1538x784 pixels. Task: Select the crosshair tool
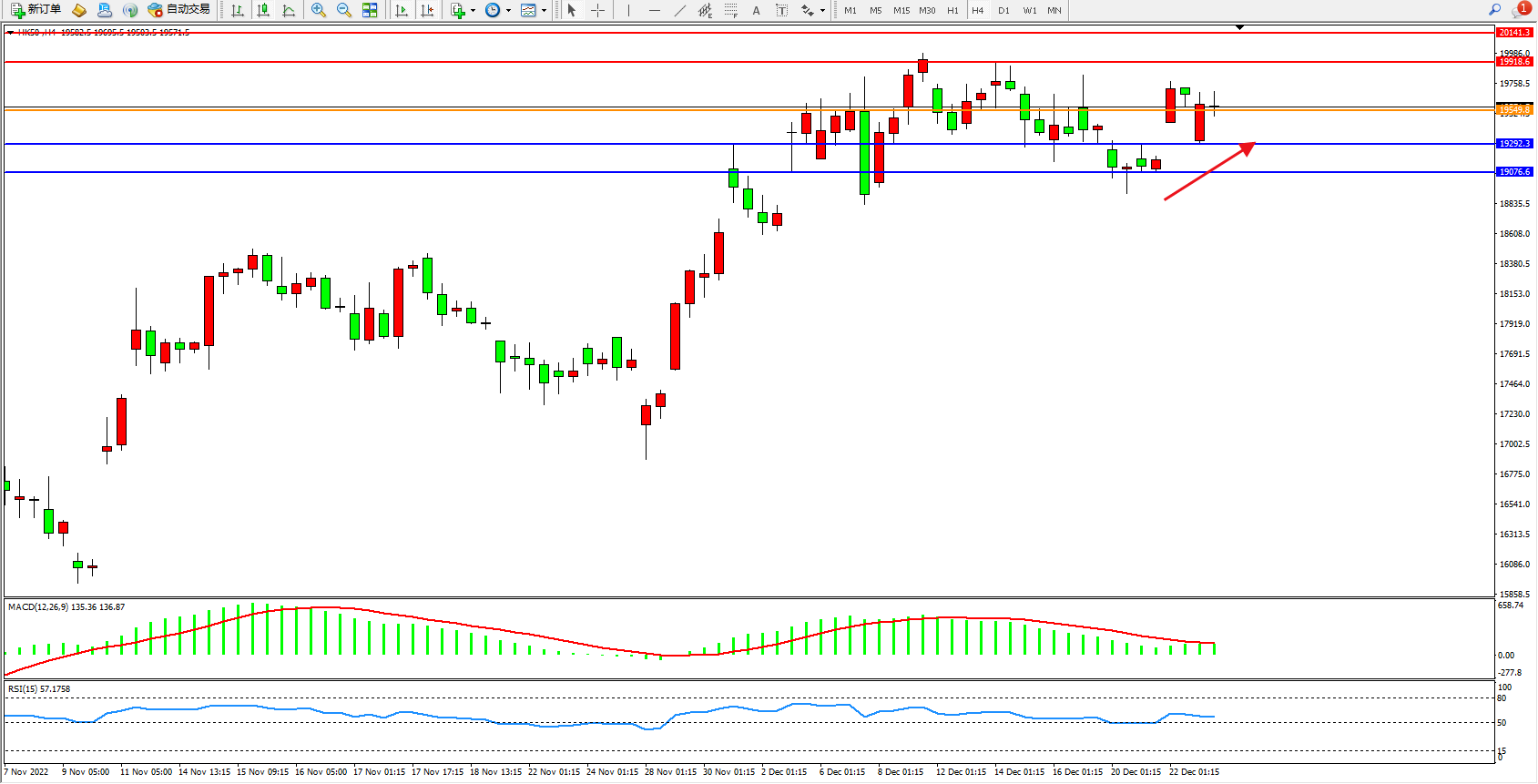pyautogui.click(x=597, y=10)
